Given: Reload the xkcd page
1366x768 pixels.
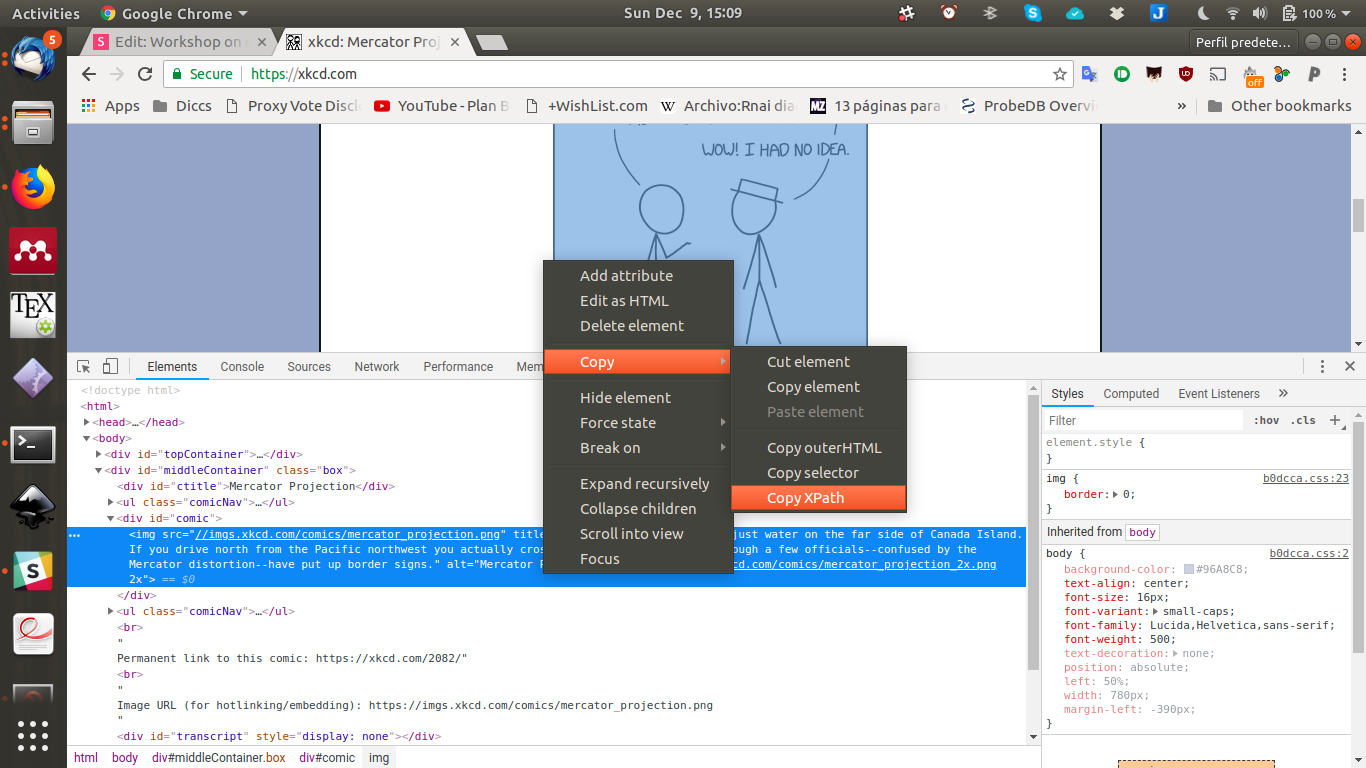Looking at the screenshot, I should tap(145, 74).
